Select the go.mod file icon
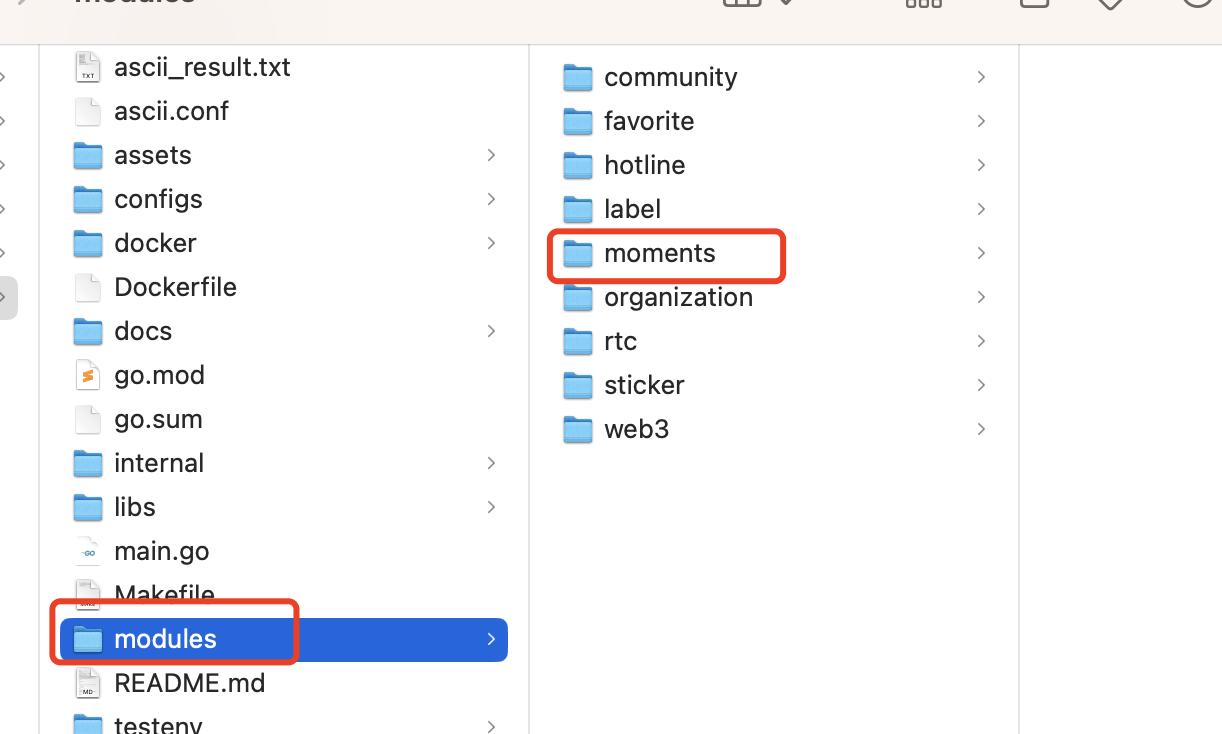Screen dimensions: 1222x734 pos(88,375)
